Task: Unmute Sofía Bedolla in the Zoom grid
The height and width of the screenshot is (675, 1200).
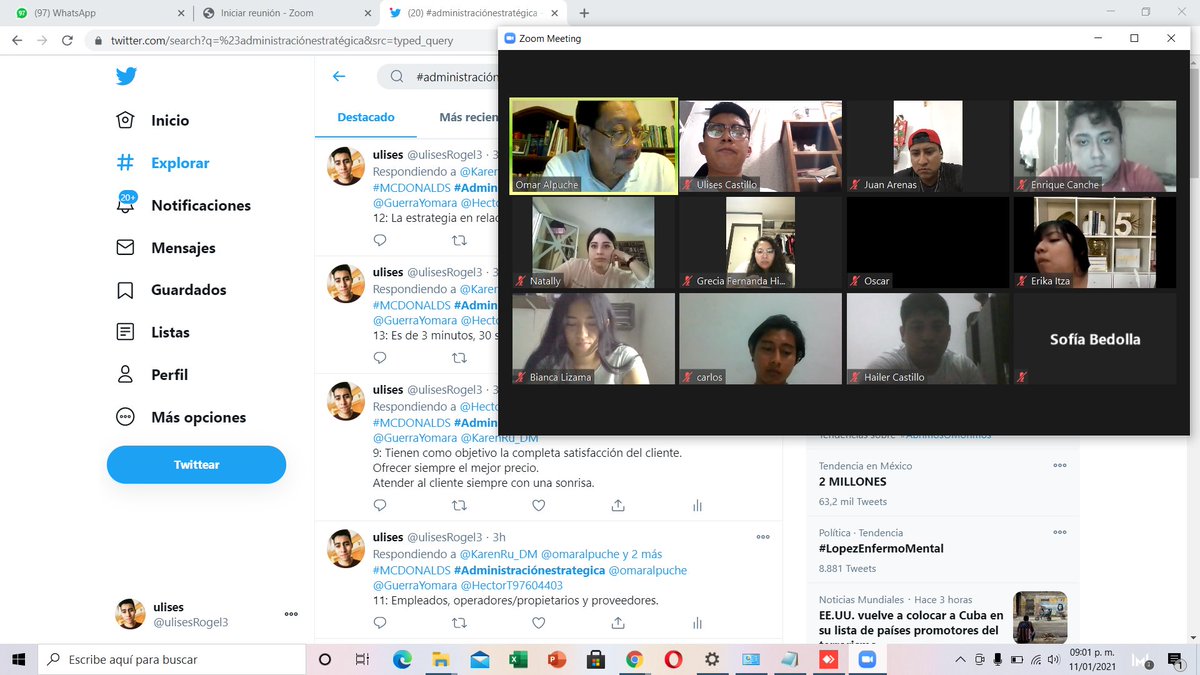Action: pos(1021,377)
